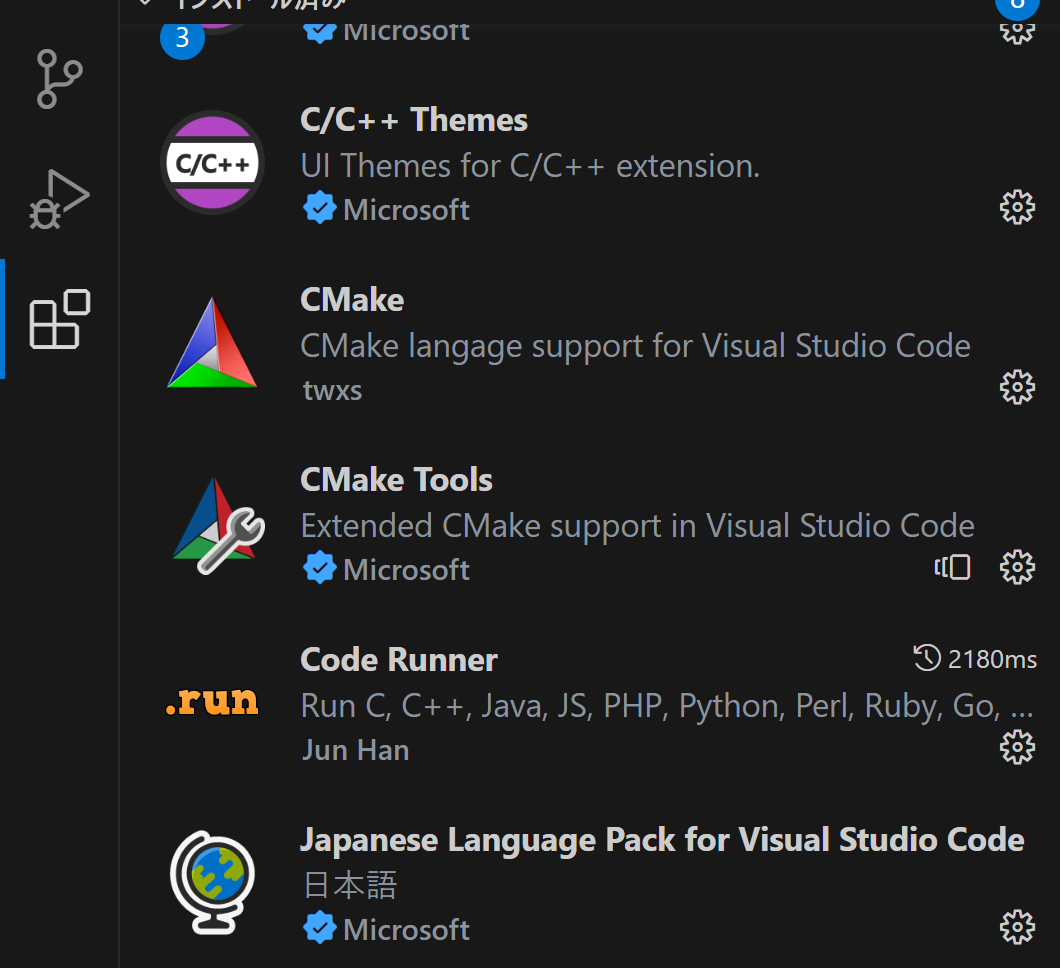Click publisher link twxs under CMake
Screen dimensions: 1060x968
(332, 390)
